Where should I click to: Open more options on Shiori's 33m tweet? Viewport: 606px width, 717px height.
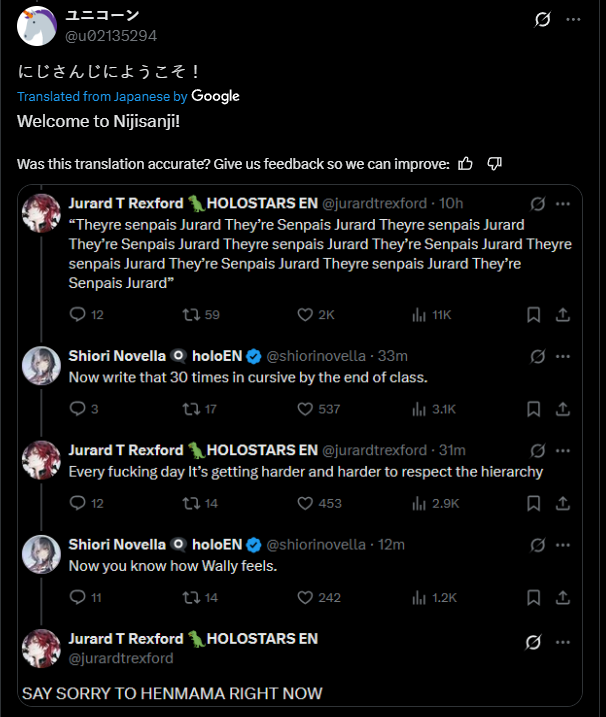(x=563, y=356)
